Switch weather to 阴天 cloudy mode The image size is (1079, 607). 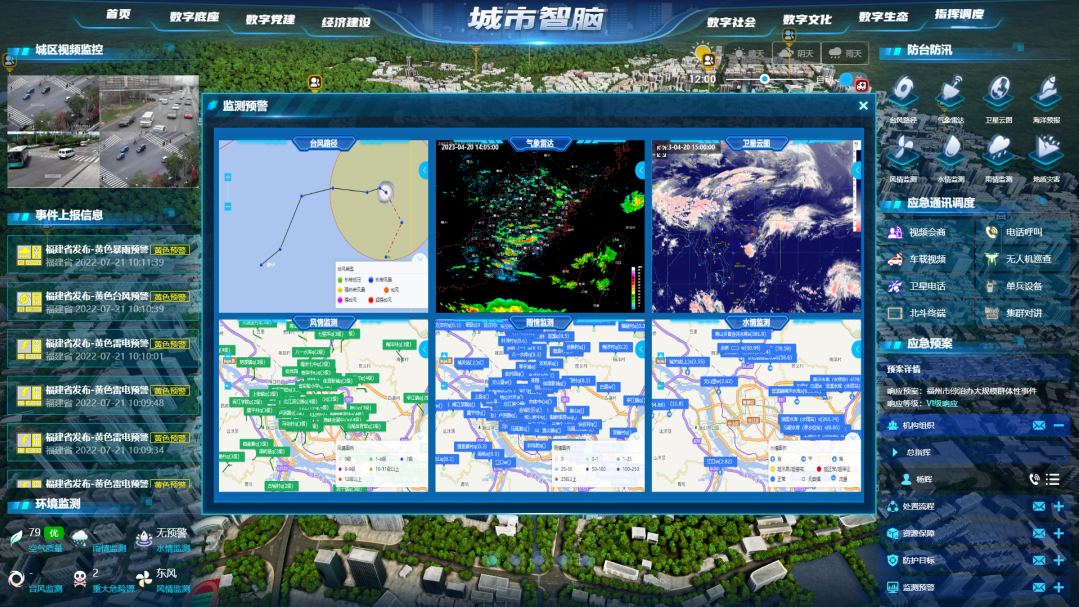tap(796, 53)
